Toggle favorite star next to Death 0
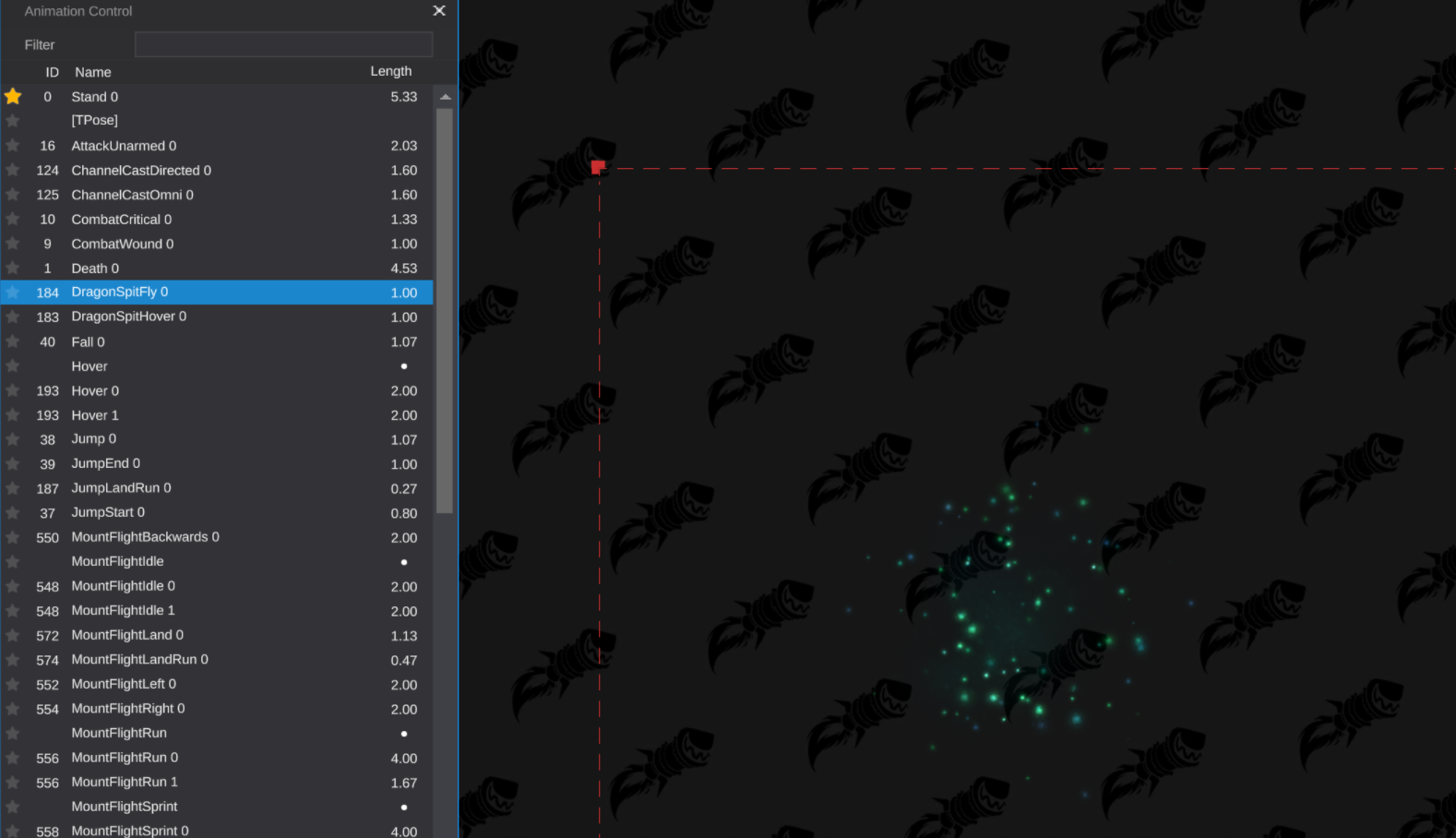 point(13,269)
